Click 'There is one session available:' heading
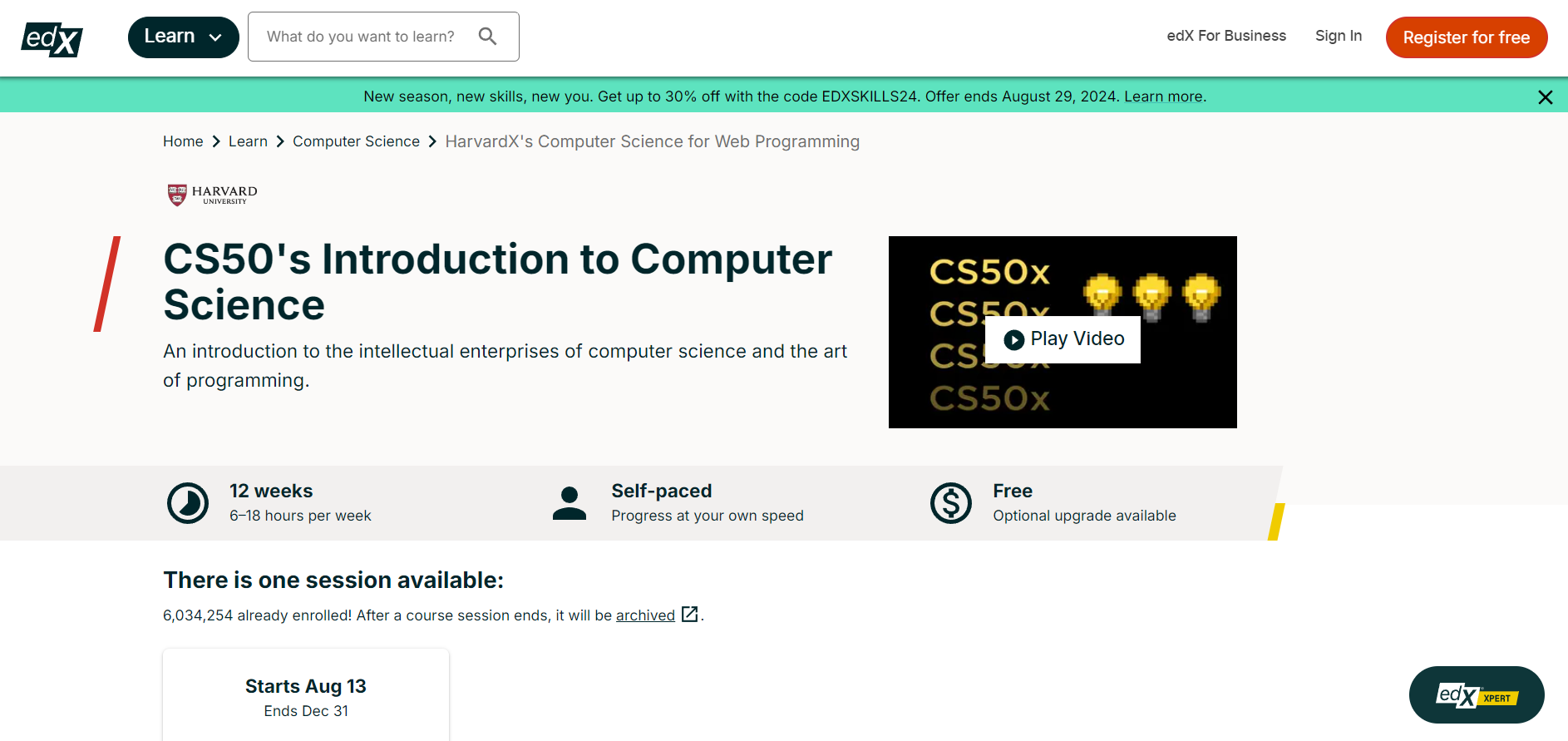Viewport: 1568px width, 741px height. pos(333,580)
